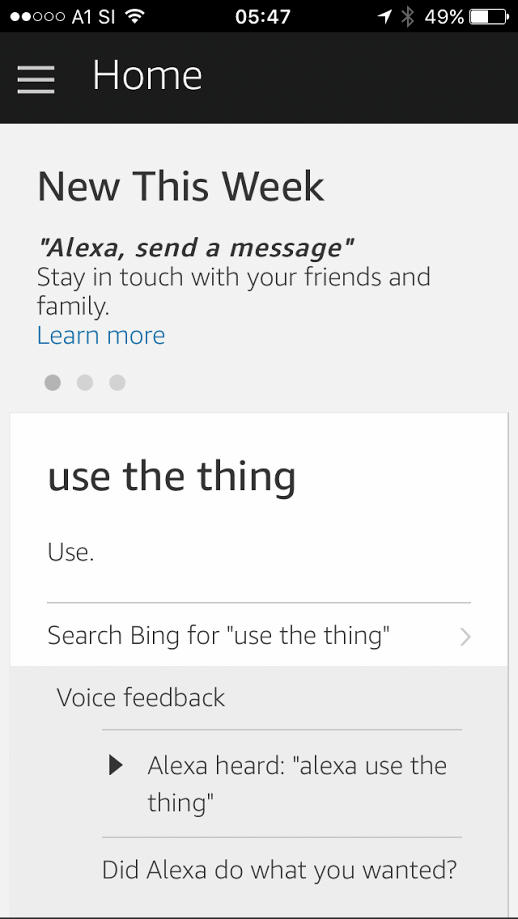The width and height of the screenshot is (518, 919).
Task: Tap the New This Week heading
Action: (x=180, y=186)
